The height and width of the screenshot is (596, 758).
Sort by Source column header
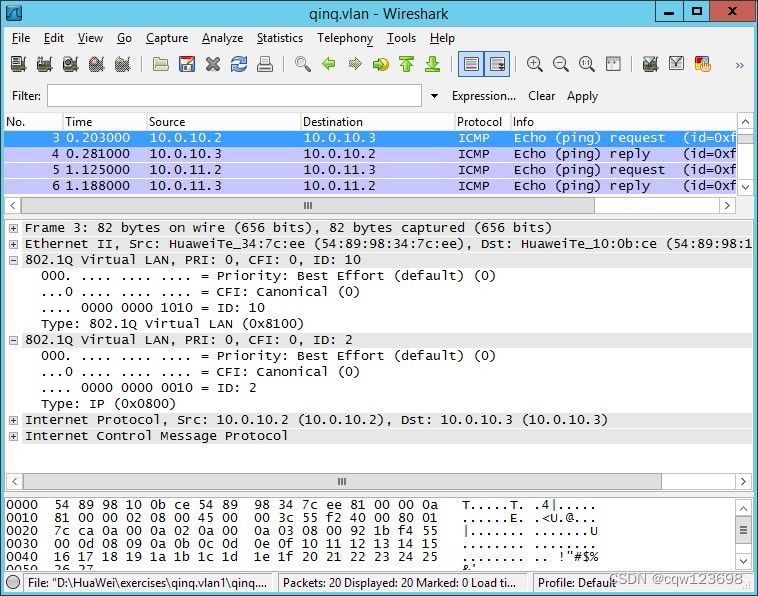tap(223, 122)
